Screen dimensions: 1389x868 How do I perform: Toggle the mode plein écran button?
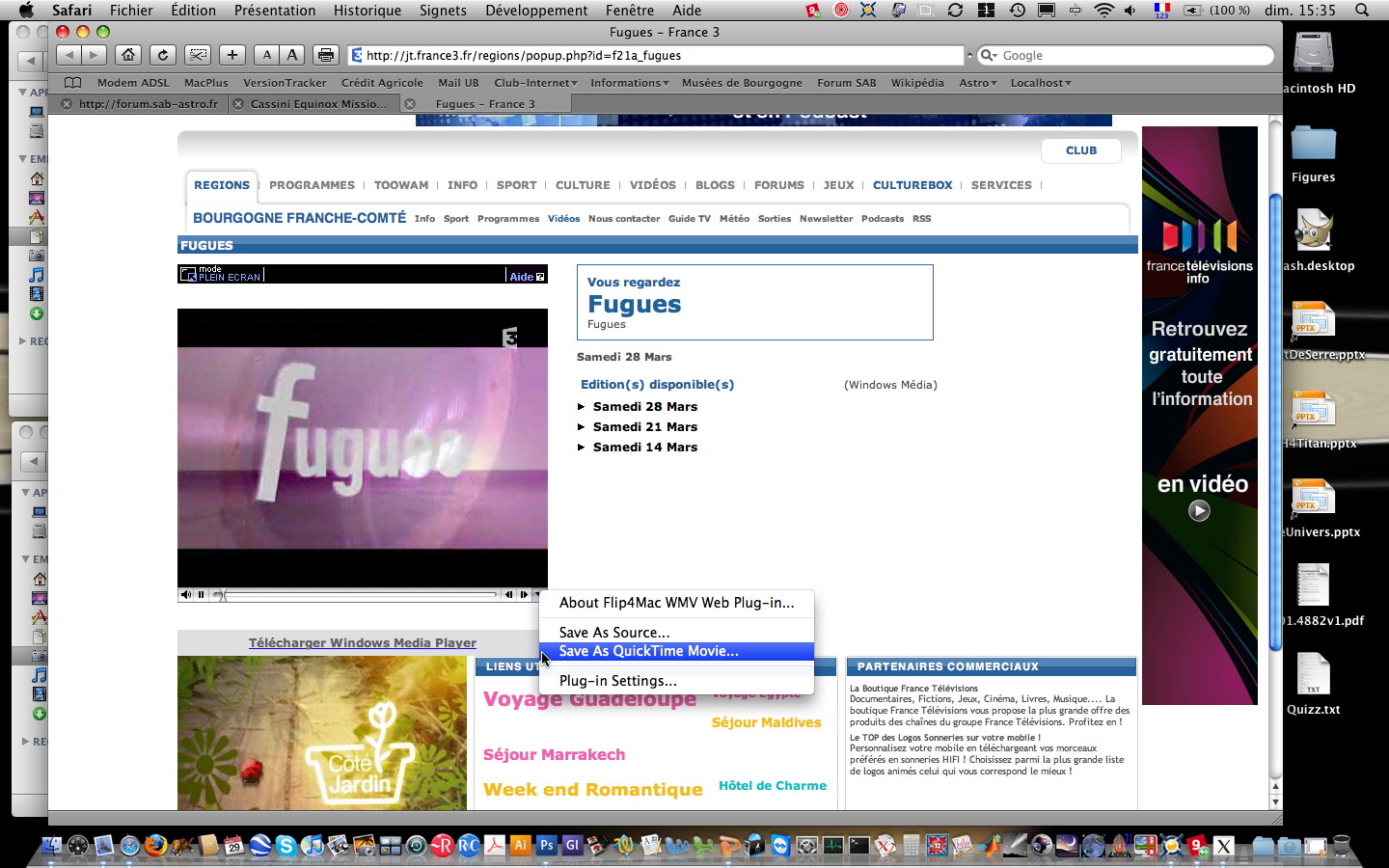221,275
